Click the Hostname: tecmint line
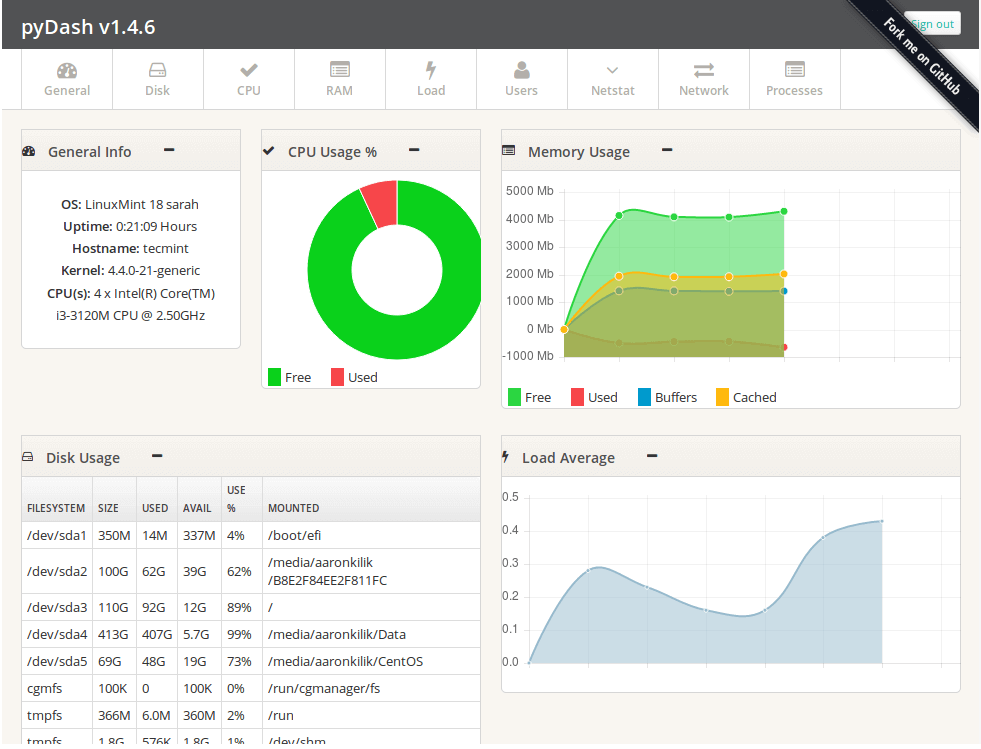The image size is (981, 749). pyautogui.click(x=130, y=248)
